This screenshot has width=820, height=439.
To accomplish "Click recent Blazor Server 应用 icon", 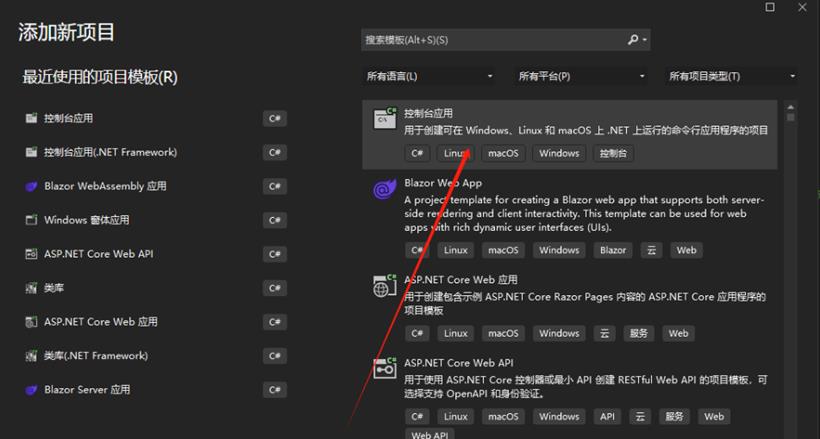I will tap(31, 390).
